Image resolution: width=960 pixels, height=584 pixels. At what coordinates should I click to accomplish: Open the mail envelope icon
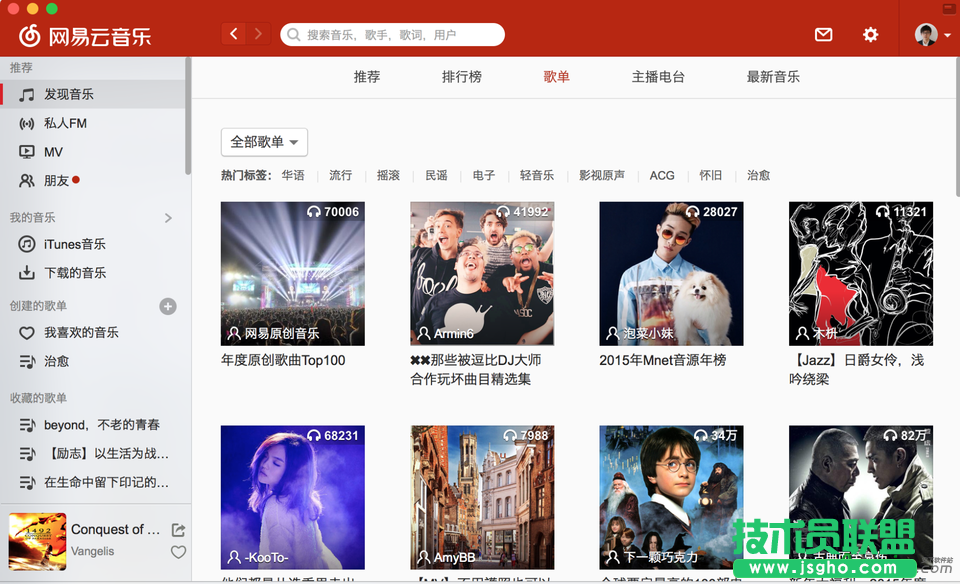click(823, 33)
